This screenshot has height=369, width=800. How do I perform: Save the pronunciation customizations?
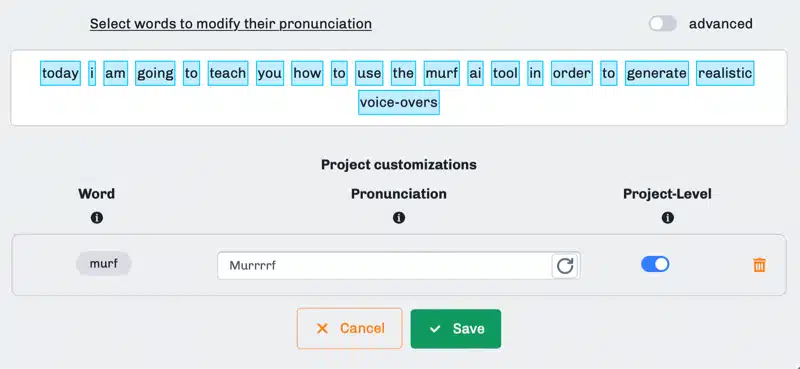pos(456,329)
